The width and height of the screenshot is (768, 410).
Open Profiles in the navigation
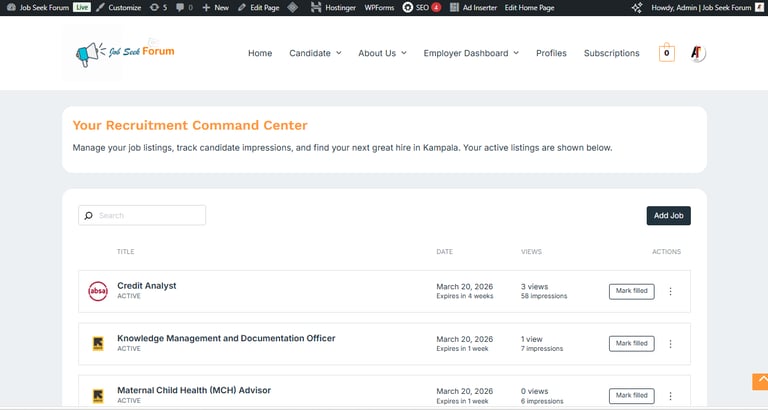point(551,53)
